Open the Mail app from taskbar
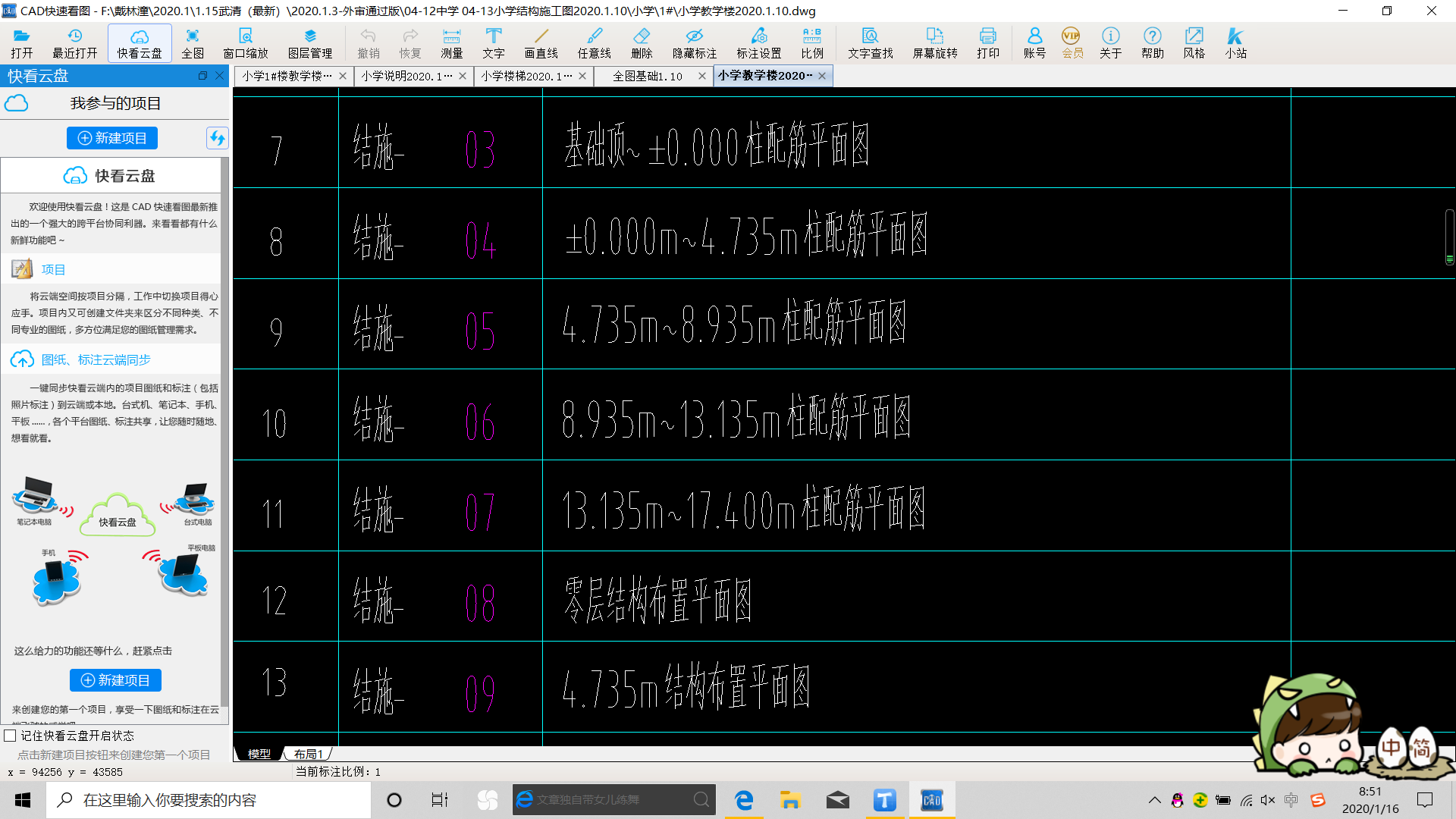Viewport: 1456px width, 819px height. (837, 800)
